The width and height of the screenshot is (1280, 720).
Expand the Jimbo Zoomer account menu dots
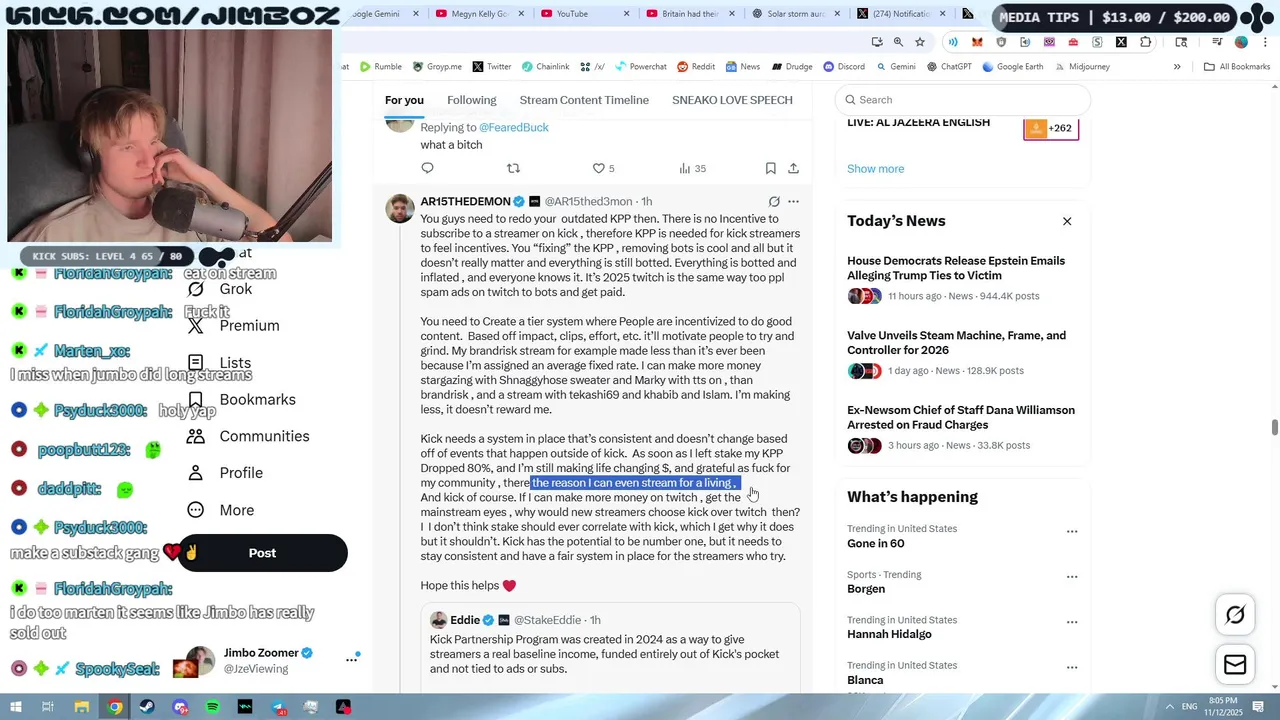(x=351, y=660)
